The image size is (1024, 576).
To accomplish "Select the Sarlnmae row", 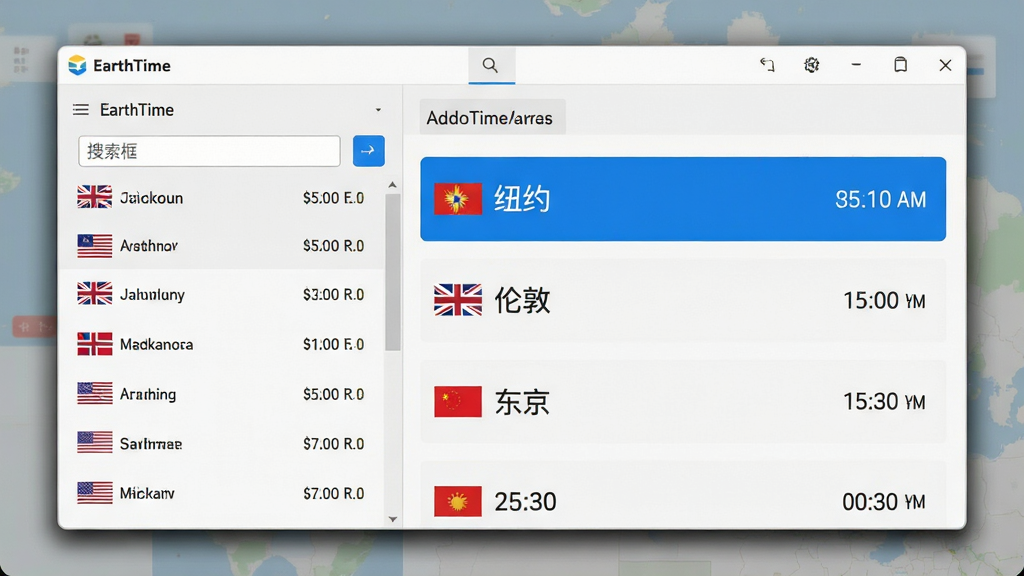I will 221,443.
